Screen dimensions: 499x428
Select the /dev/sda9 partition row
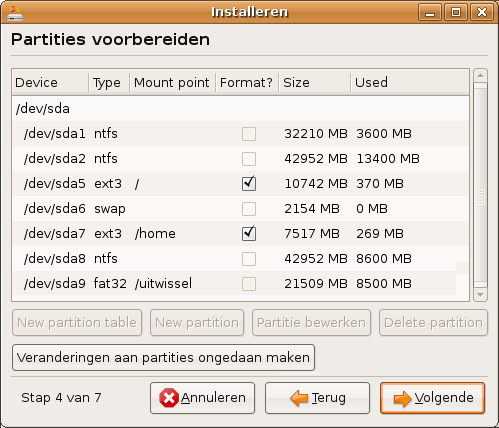point(241,284)
